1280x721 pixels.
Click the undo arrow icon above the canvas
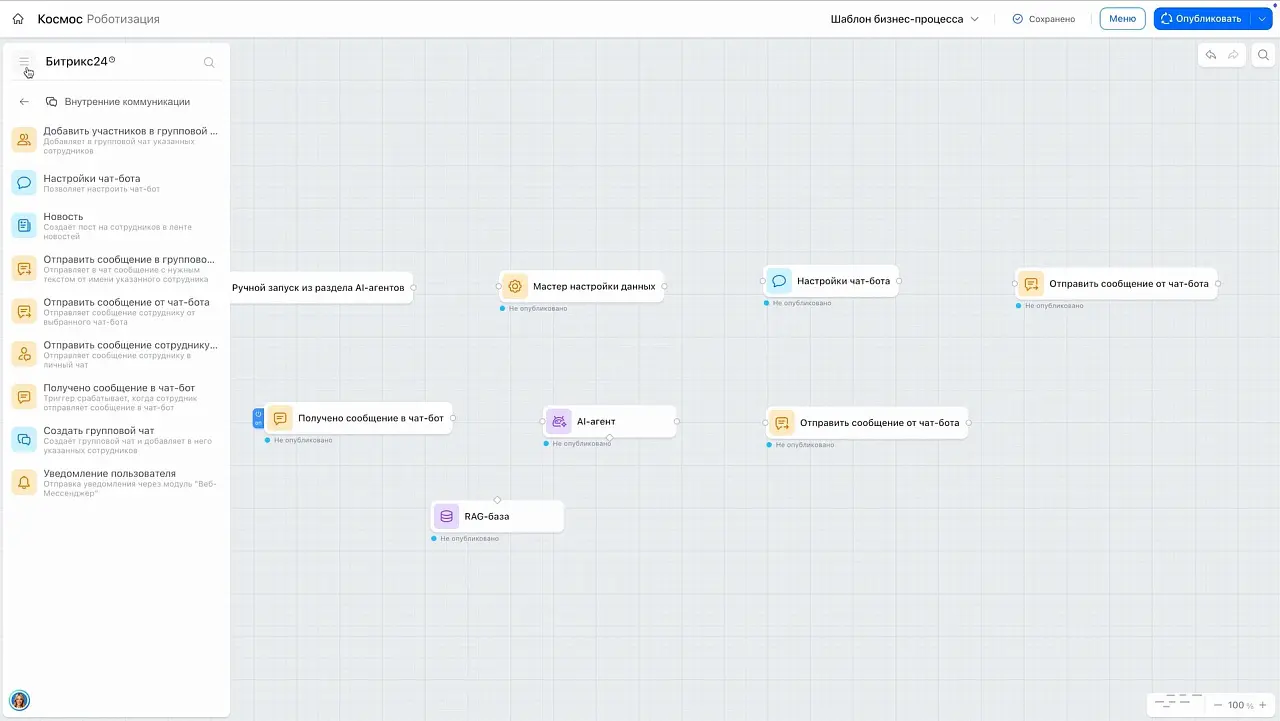[x=1211, y=55]
